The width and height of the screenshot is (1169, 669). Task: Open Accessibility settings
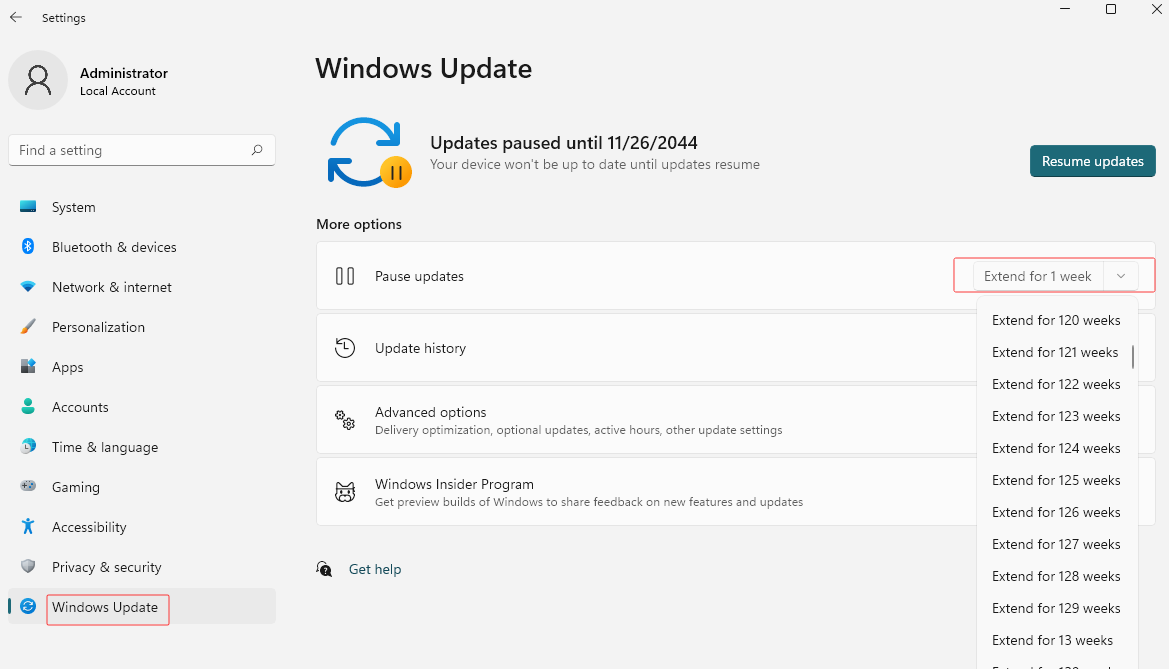[x=142, y=527]
